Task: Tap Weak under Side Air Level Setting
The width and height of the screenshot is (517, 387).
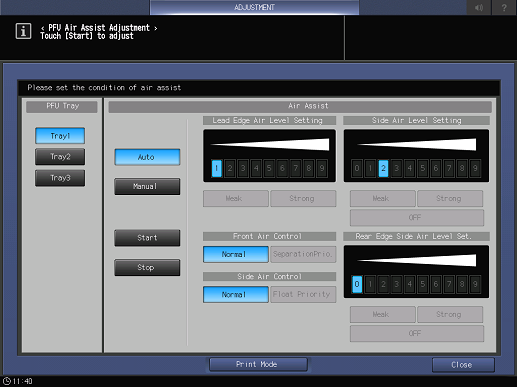Action: coord(383,199)
